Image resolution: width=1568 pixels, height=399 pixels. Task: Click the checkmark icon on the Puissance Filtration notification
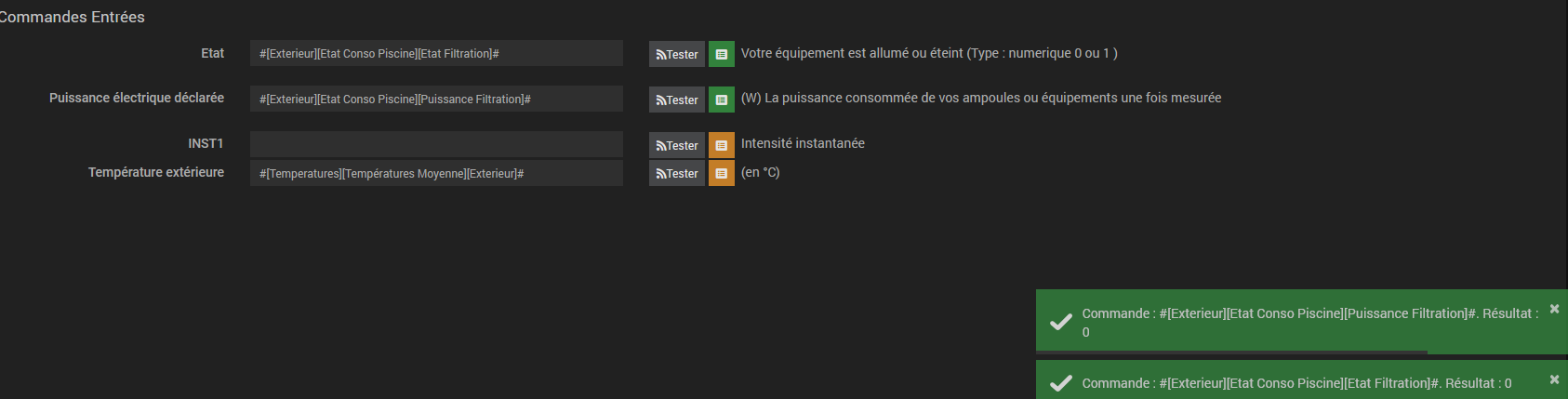coord(1060,322)
